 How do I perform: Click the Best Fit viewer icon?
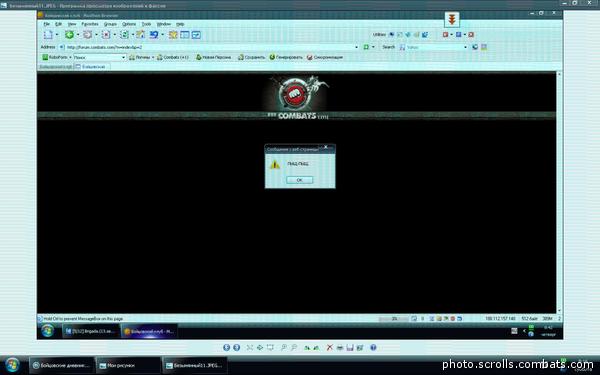tap(250, 347)
